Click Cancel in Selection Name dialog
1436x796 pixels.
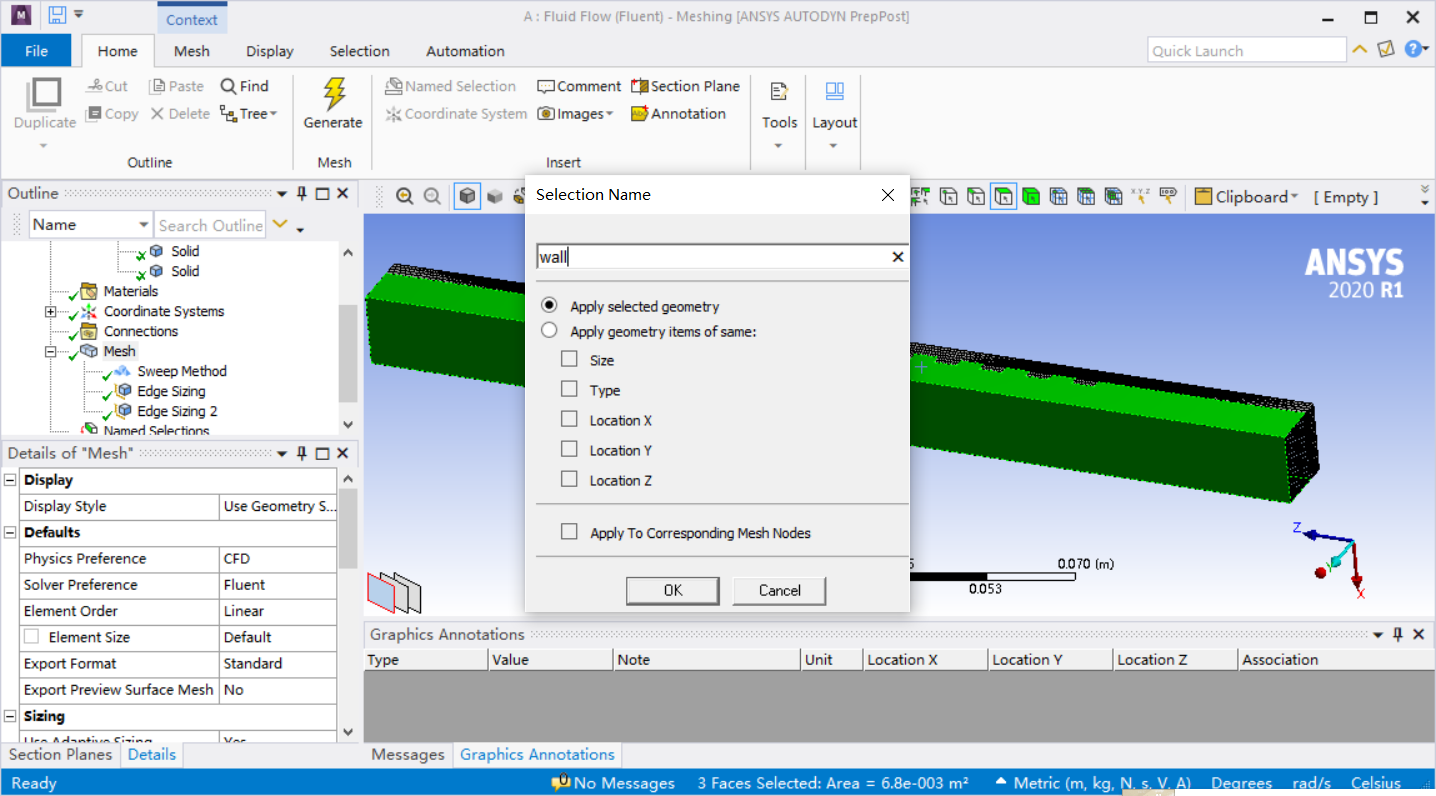[779, 590]
